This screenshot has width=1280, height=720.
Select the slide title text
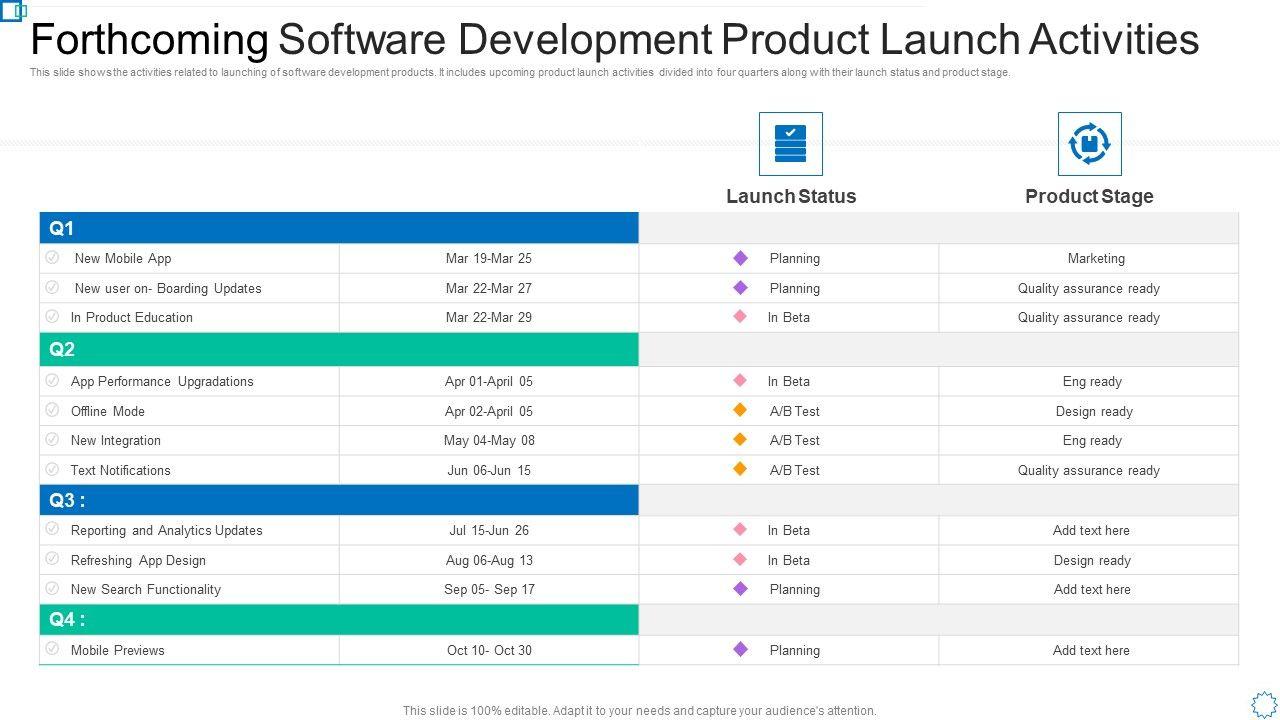tap(615, 39)
